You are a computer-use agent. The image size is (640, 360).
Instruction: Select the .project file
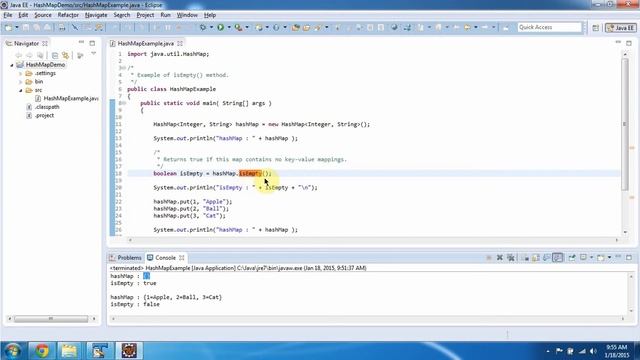click(44, 116)
